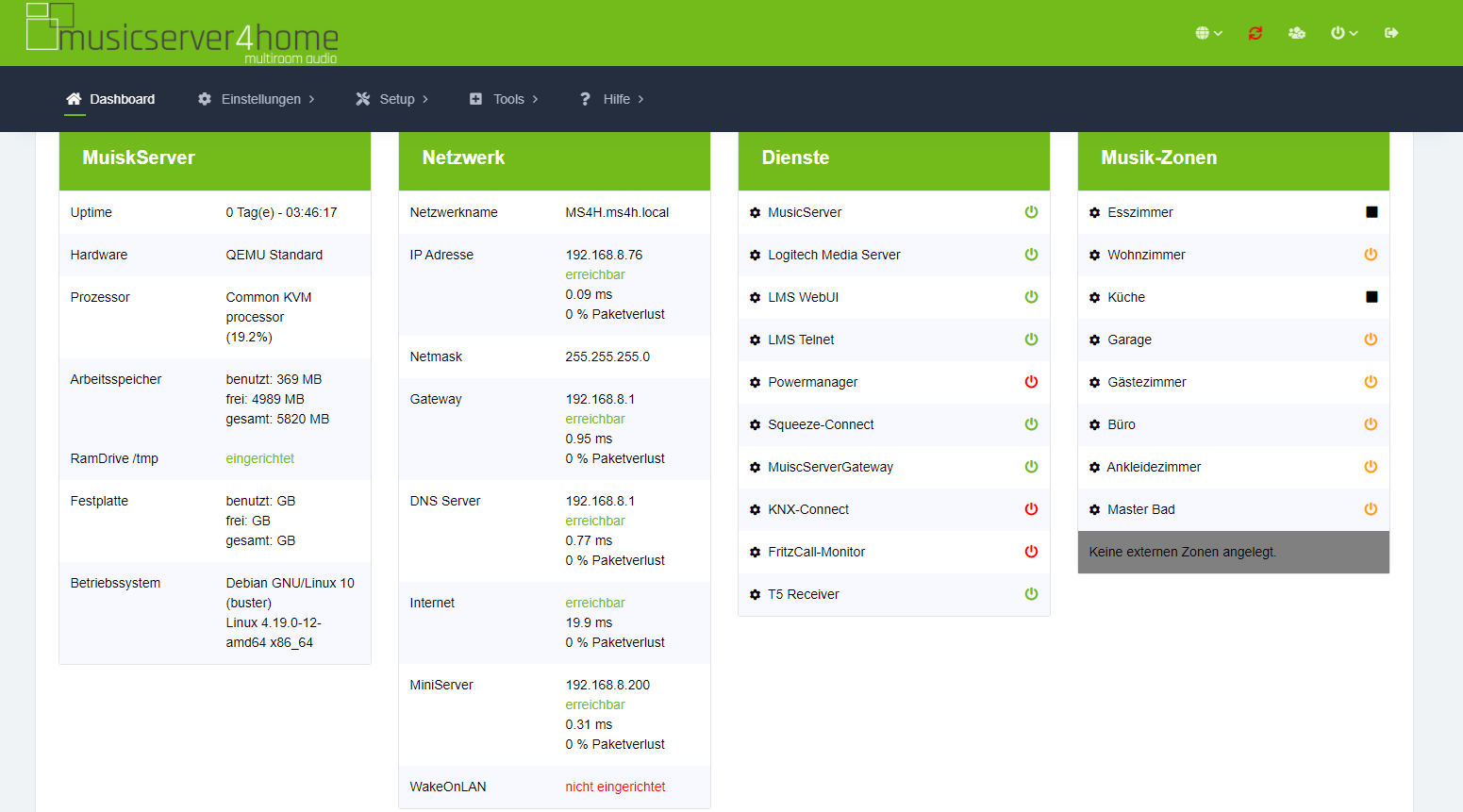Expand the Einstellungen menu
This screenshot has height=812, width=1463.
click(257, 99)
